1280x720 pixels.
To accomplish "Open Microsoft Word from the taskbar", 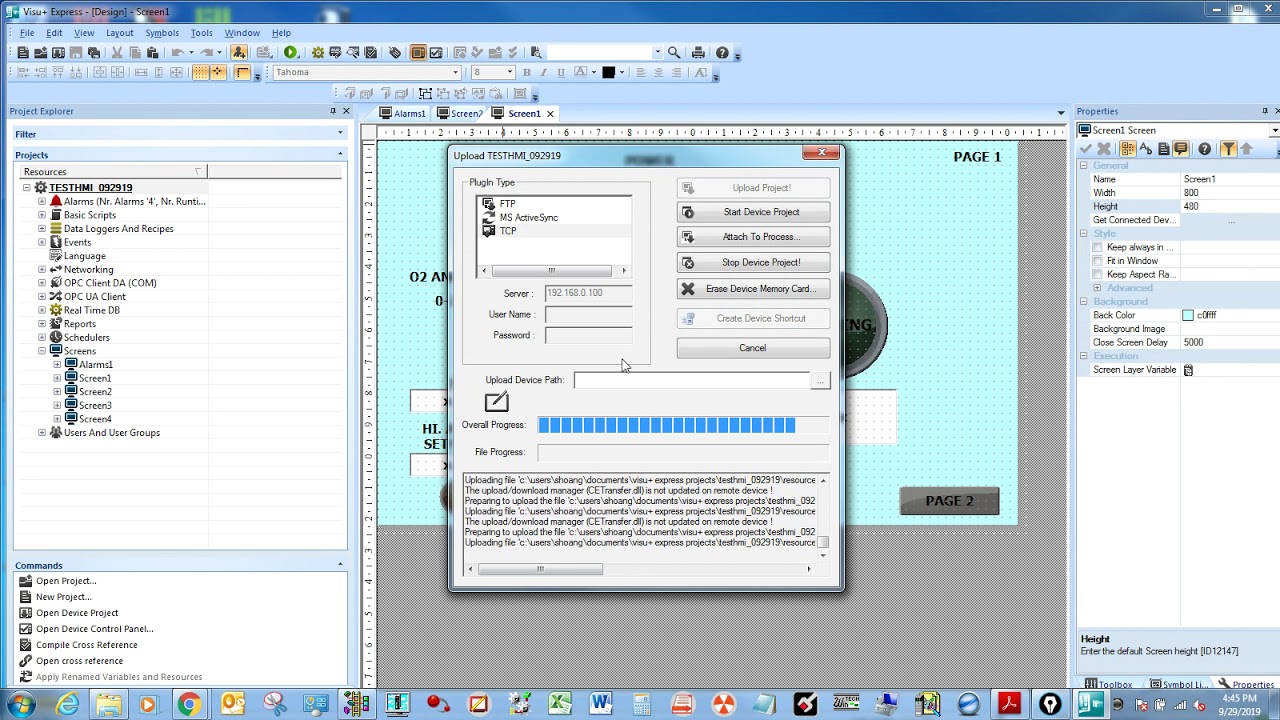I will tap(600, 704).
